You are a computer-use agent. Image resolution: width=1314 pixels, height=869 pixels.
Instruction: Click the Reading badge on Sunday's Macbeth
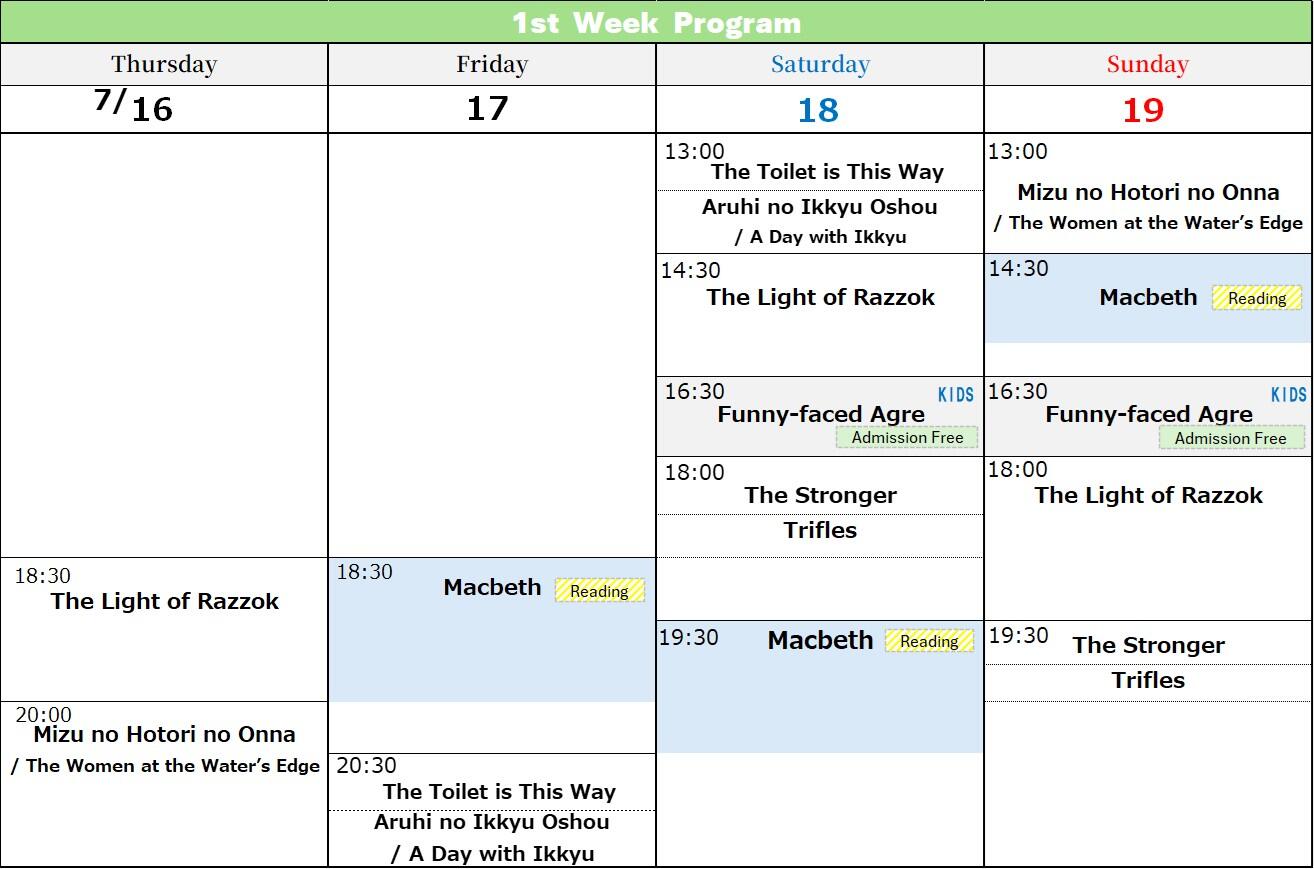1257,298
